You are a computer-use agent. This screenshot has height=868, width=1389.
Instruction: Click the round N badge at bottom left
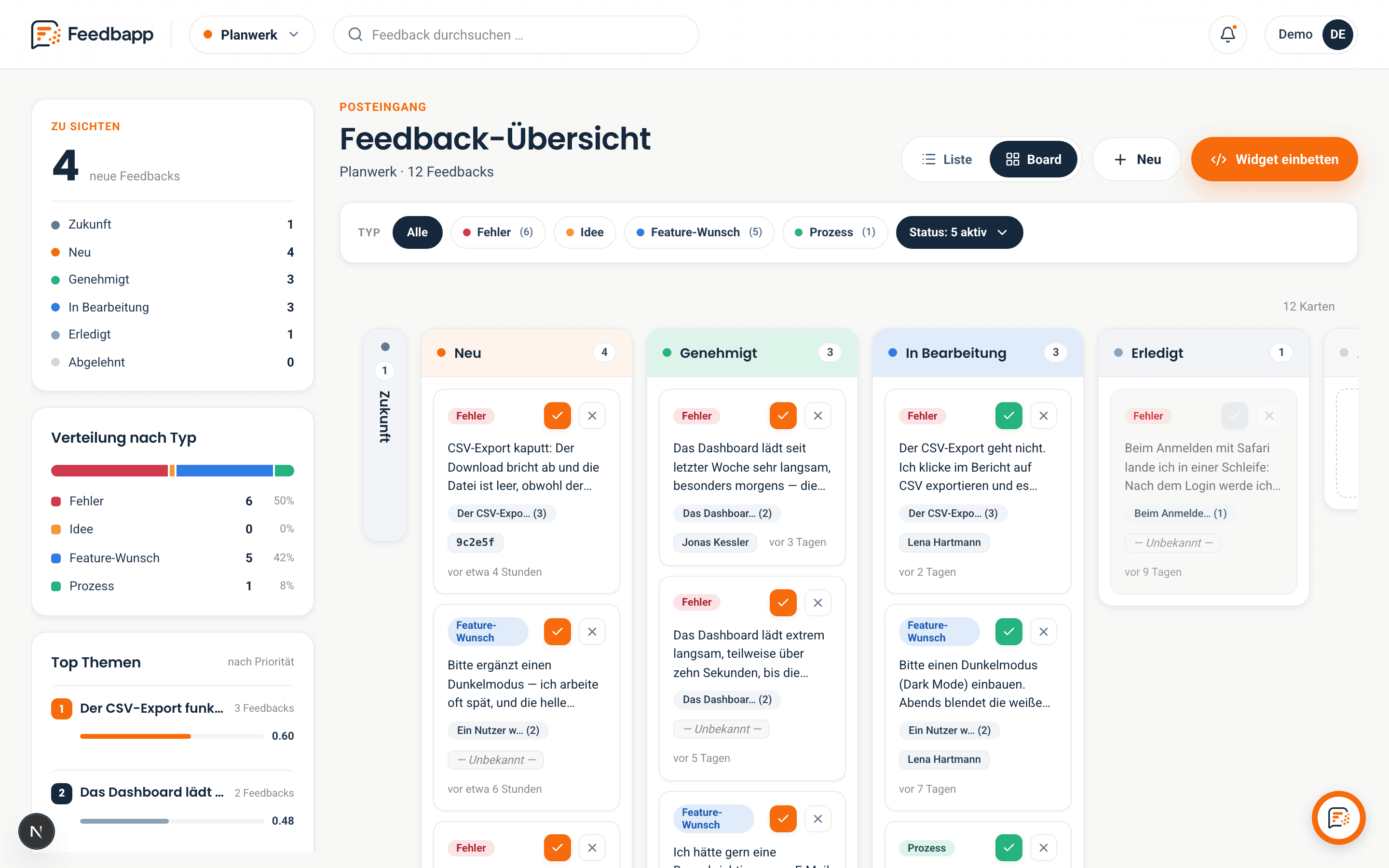[x=37, y=831]
